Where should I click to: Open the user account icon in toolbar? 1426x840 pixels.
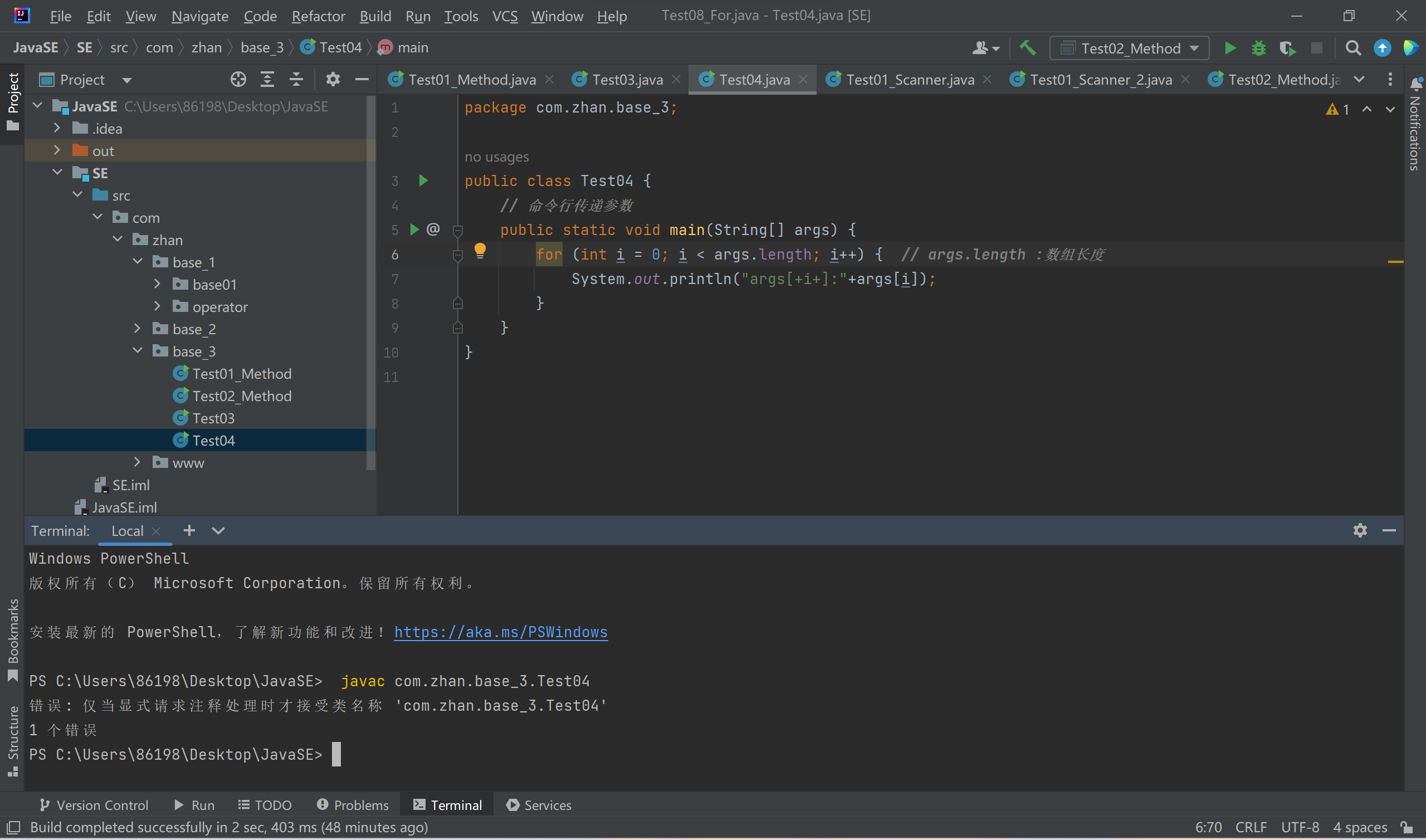(x=985, y=48)
